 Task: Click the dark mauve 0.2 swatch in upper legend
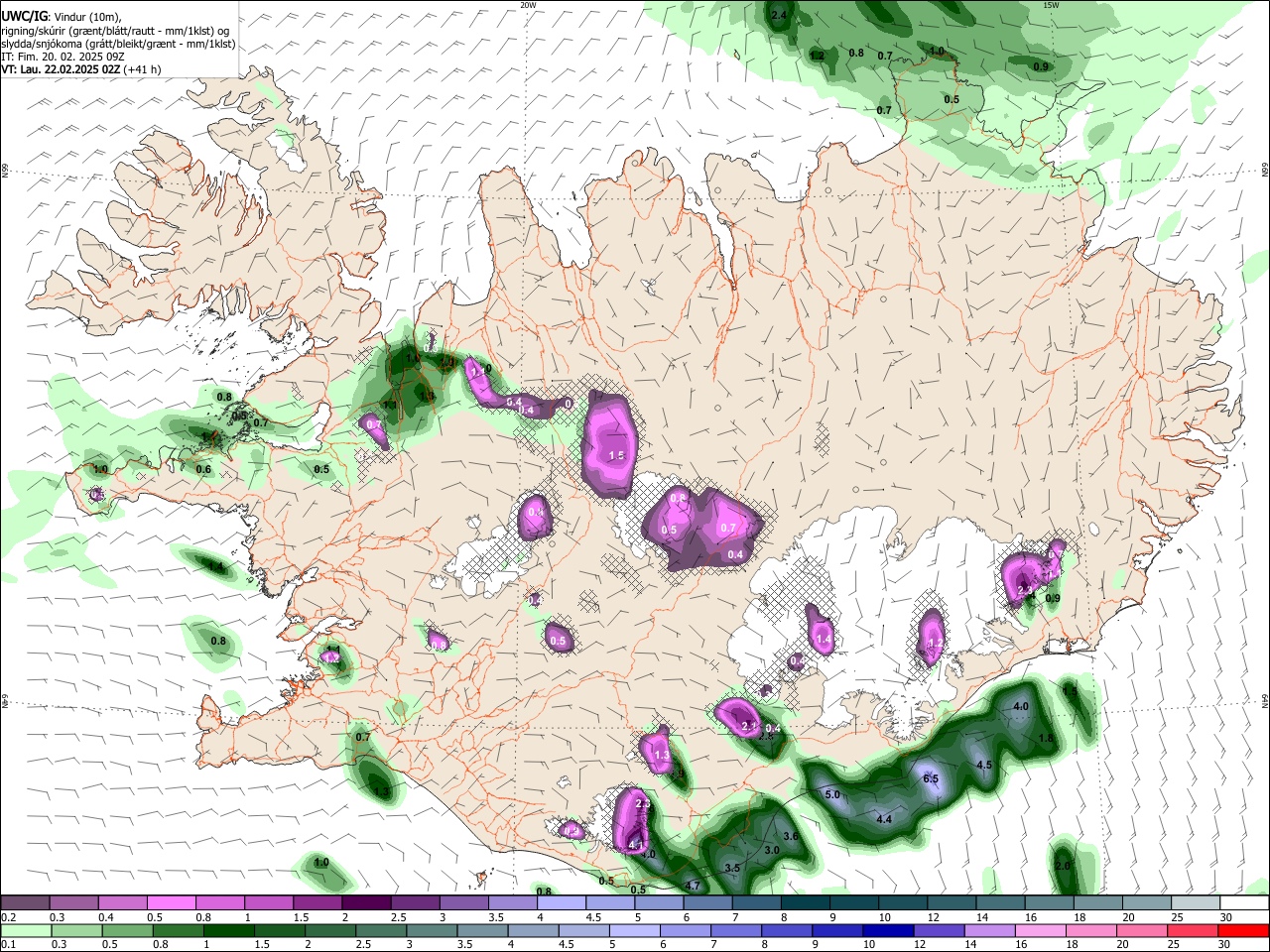[x=25, y=903]
